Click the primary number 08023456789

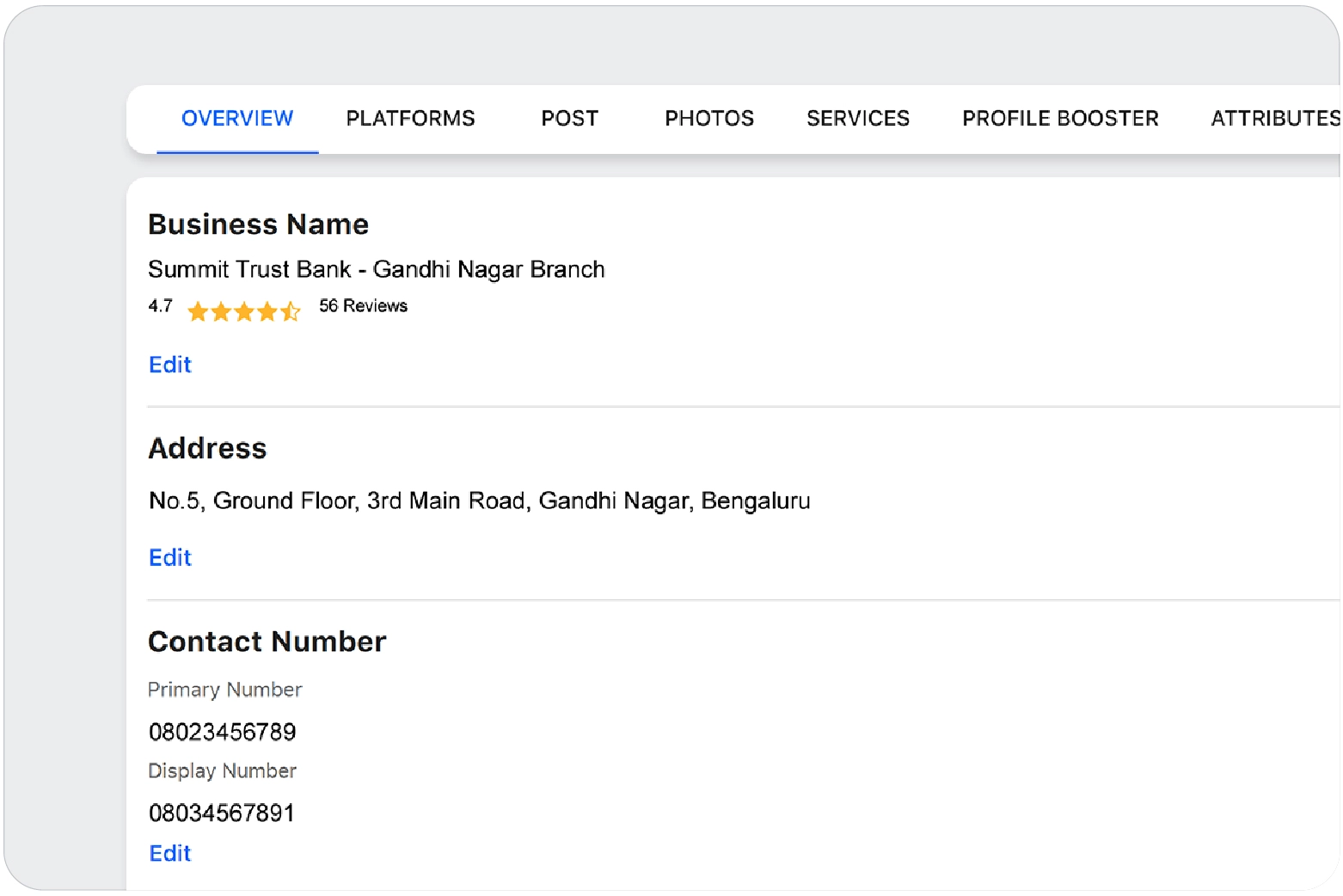222,732
